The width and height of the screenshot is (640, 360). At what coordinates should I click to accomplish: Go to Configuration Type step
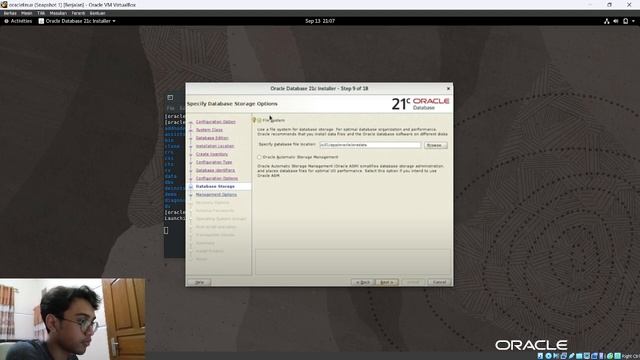coord(214,162)
